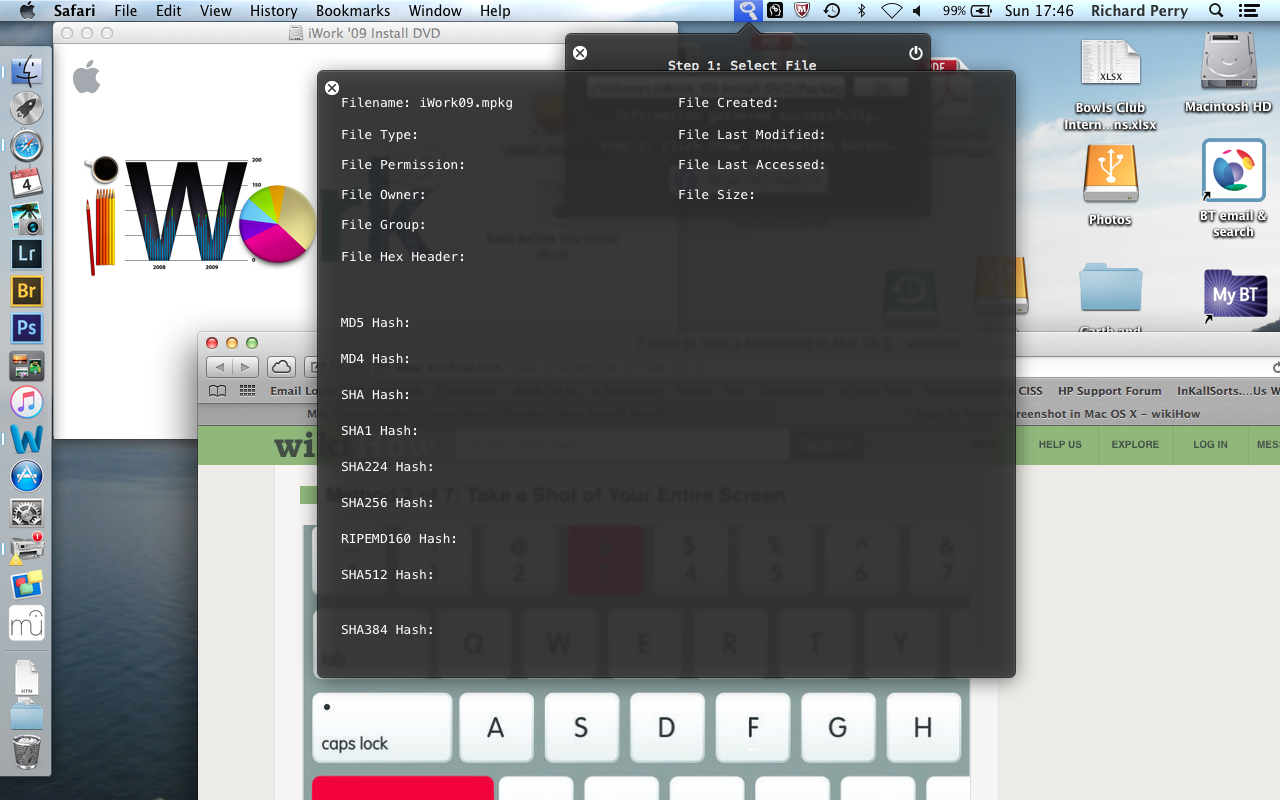Viewport: 1280px width, 800px height.
Task: Close the Step 1: Select File panel
Action: tap(580, 53)
